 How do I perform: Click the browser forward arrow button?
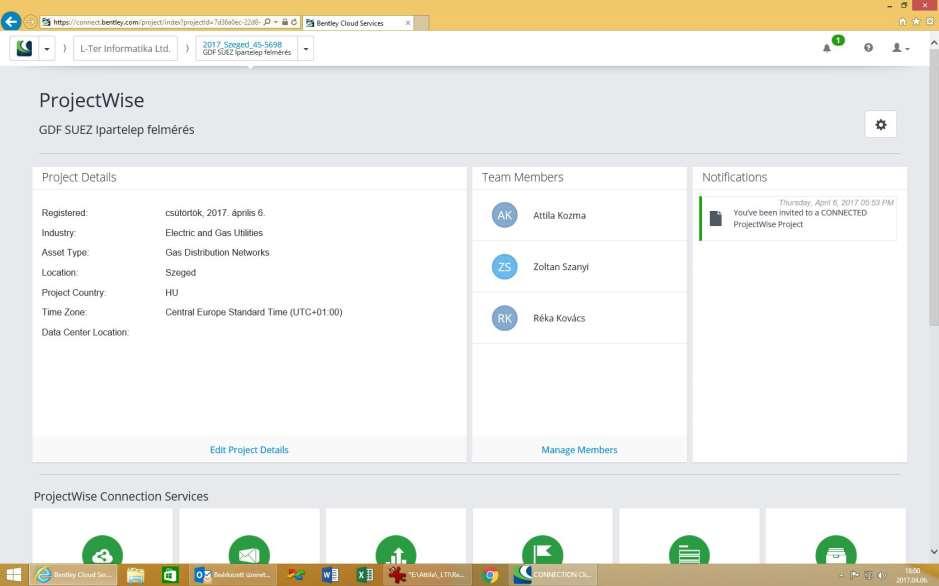click(x=30, y=22)
